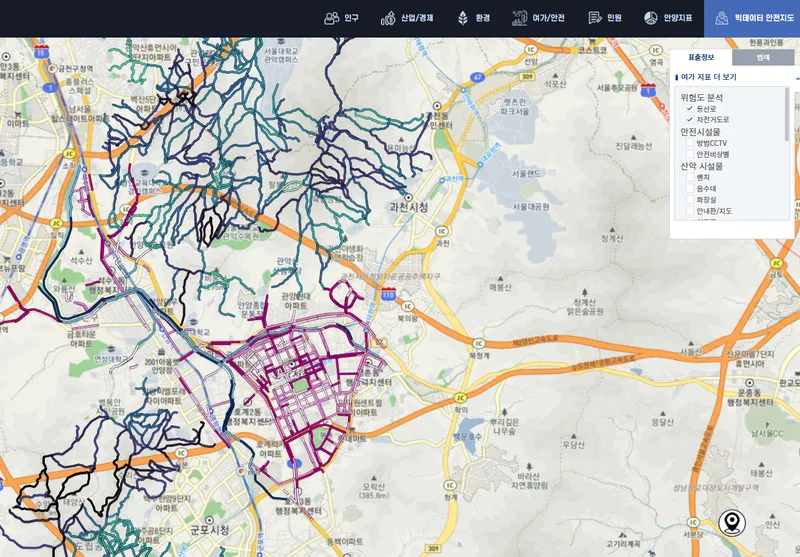Click the 산업/경제 money bag icon
The image size is (800, 557).
[387, 18]
